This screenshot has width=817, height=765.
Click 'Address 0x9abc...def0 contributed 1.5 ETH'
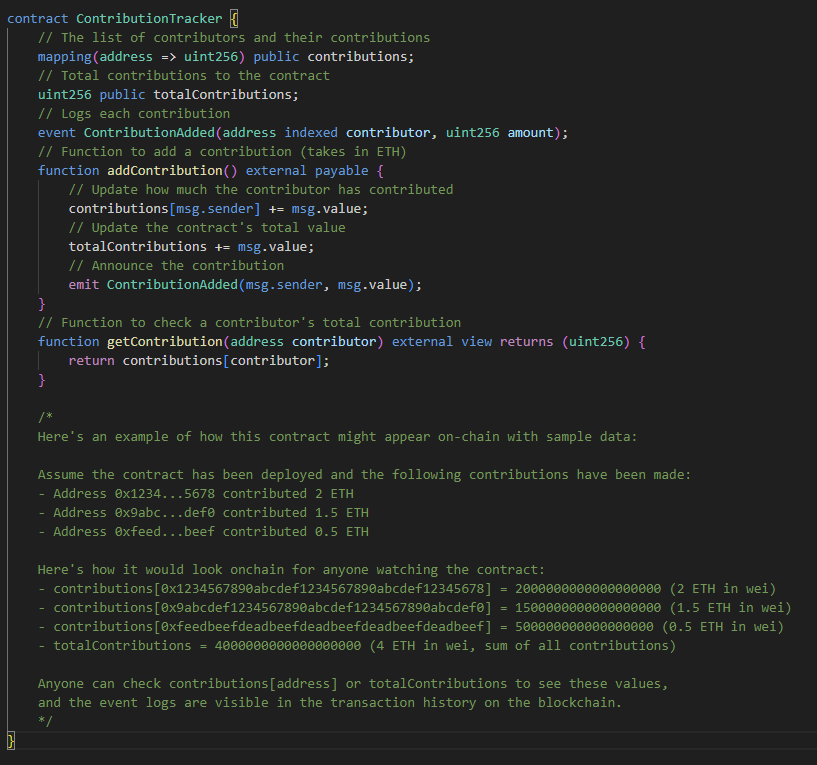[211, 513]
